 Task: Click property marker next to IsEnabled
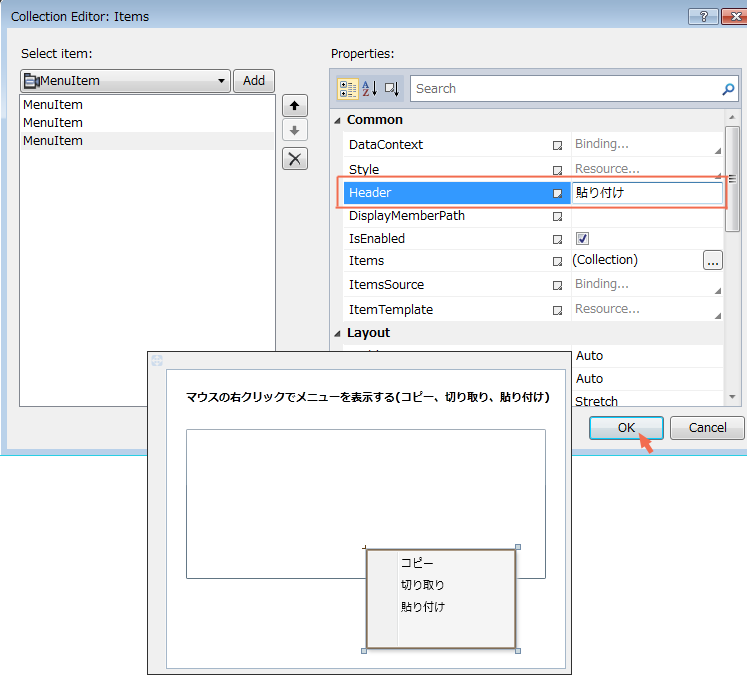click(557, 239)
